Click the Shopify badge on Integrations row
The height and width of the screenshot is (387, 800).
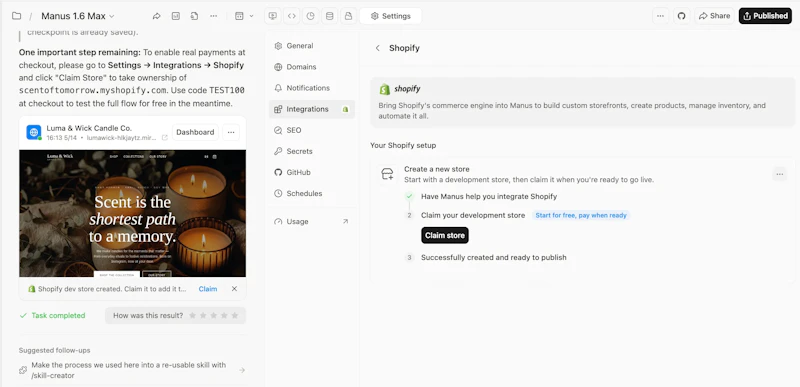[345, 109]
